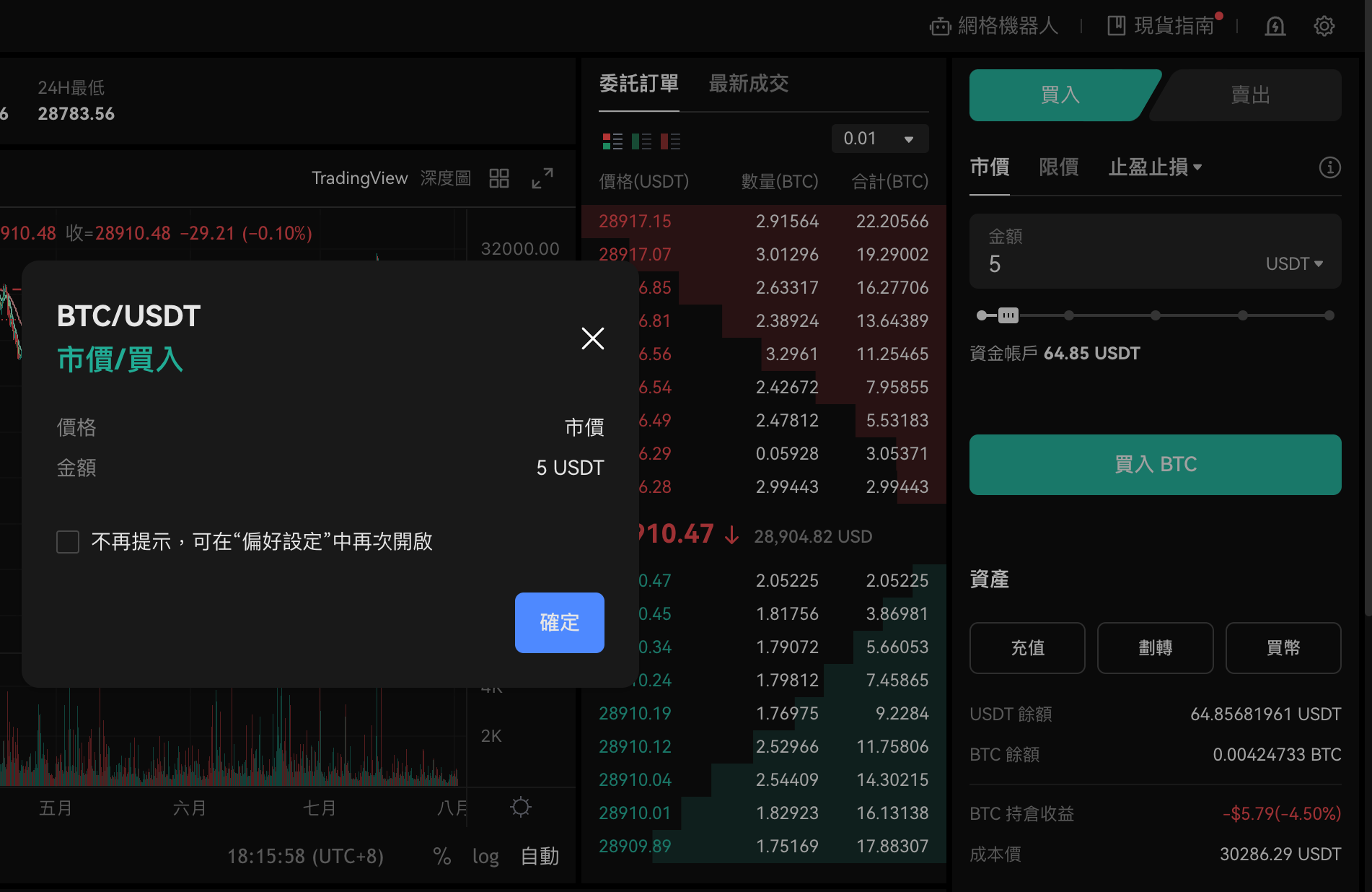This screenshot has width=1372, height=892.
Task: Open the 0.01 price precision dropdown
Action: click(x=879, y=139)
